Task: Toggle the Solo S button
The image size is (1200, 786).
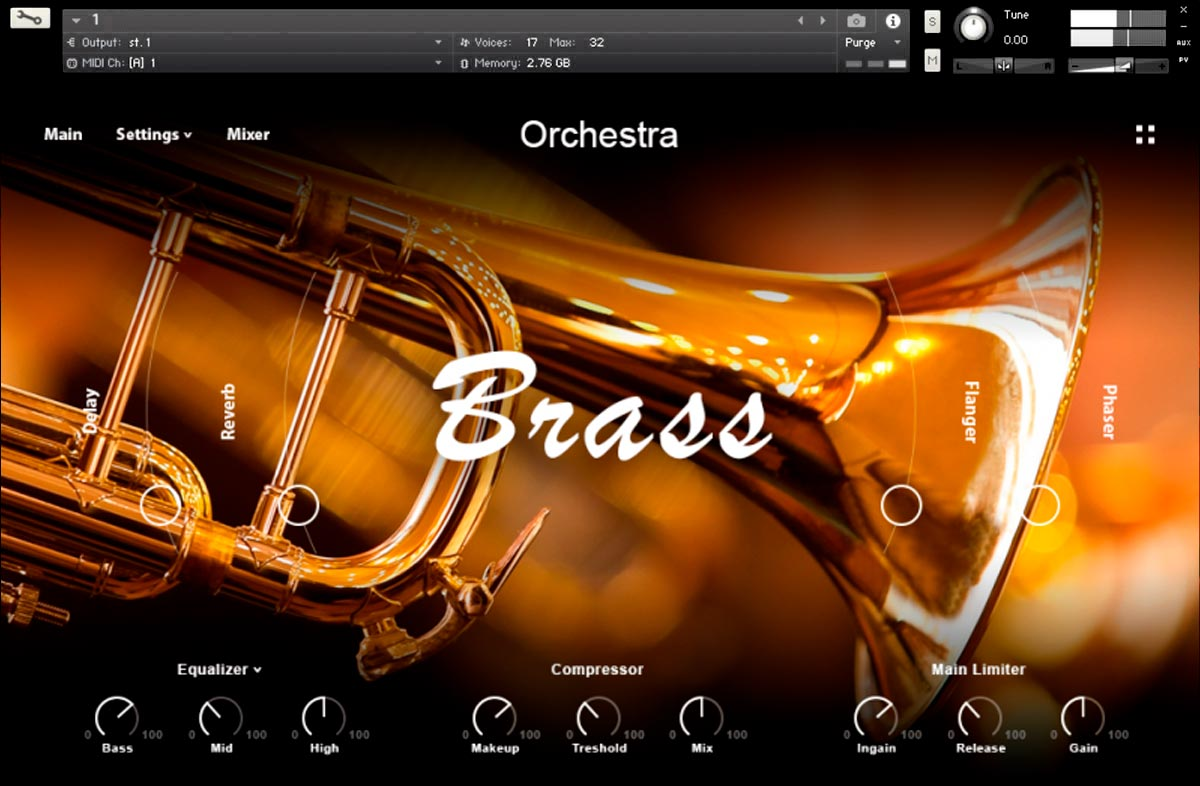Action: coord(932,22)
